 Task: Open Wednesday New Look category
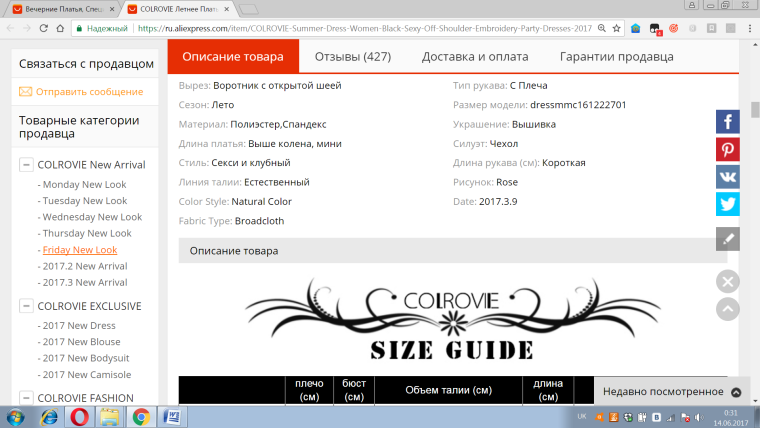point(92,217)
